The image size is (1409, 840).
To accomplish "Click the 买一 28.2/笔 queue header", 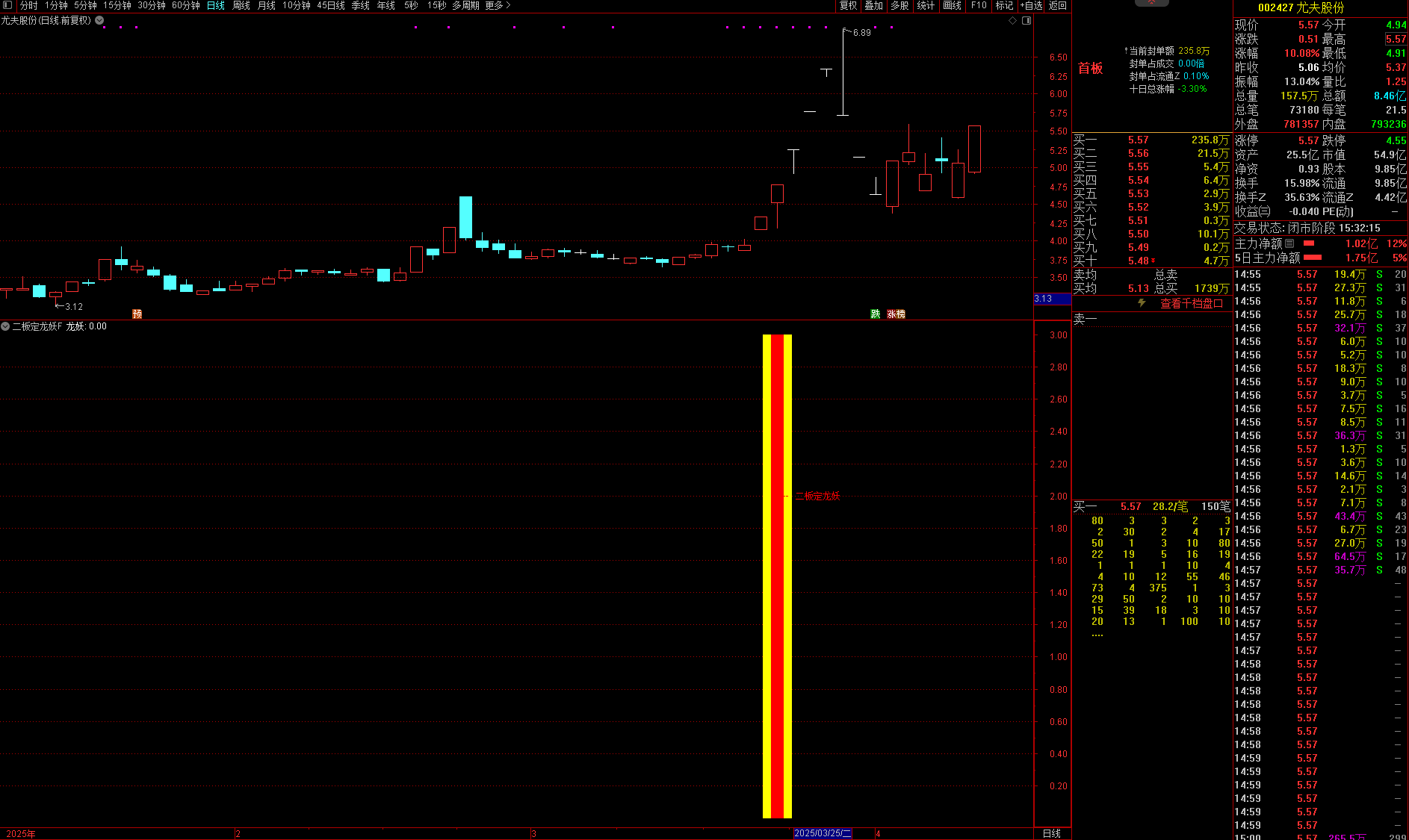I will [1151, 506].
